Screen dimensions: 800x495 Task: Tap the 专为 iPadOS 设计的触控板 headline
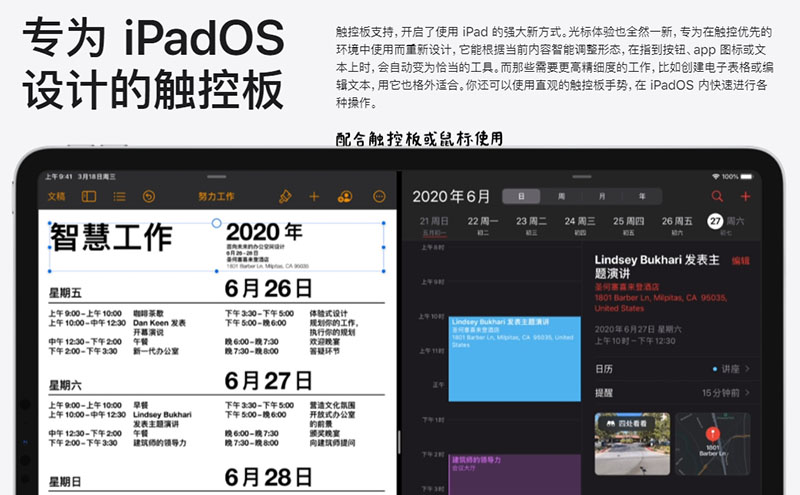pyautogui.click(x=153, y=64)
